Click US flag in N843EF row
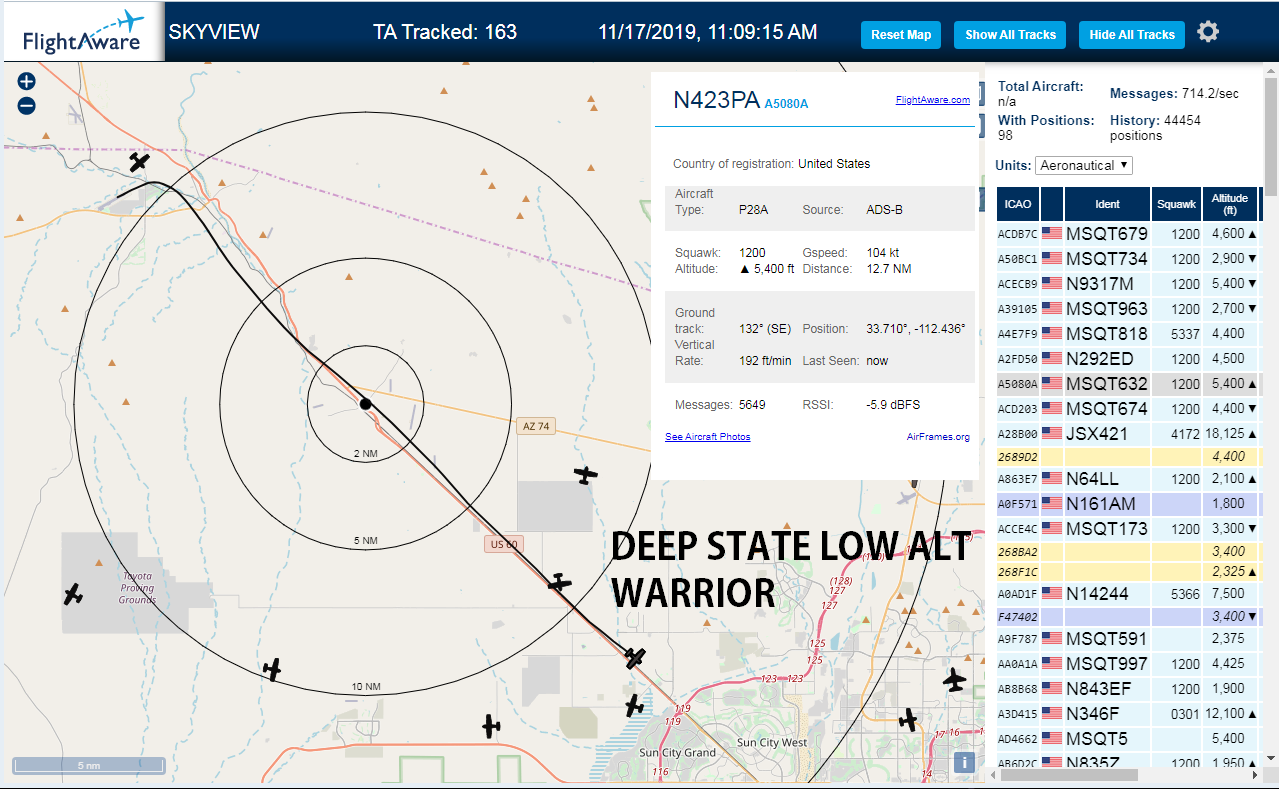 point(1052,688)
